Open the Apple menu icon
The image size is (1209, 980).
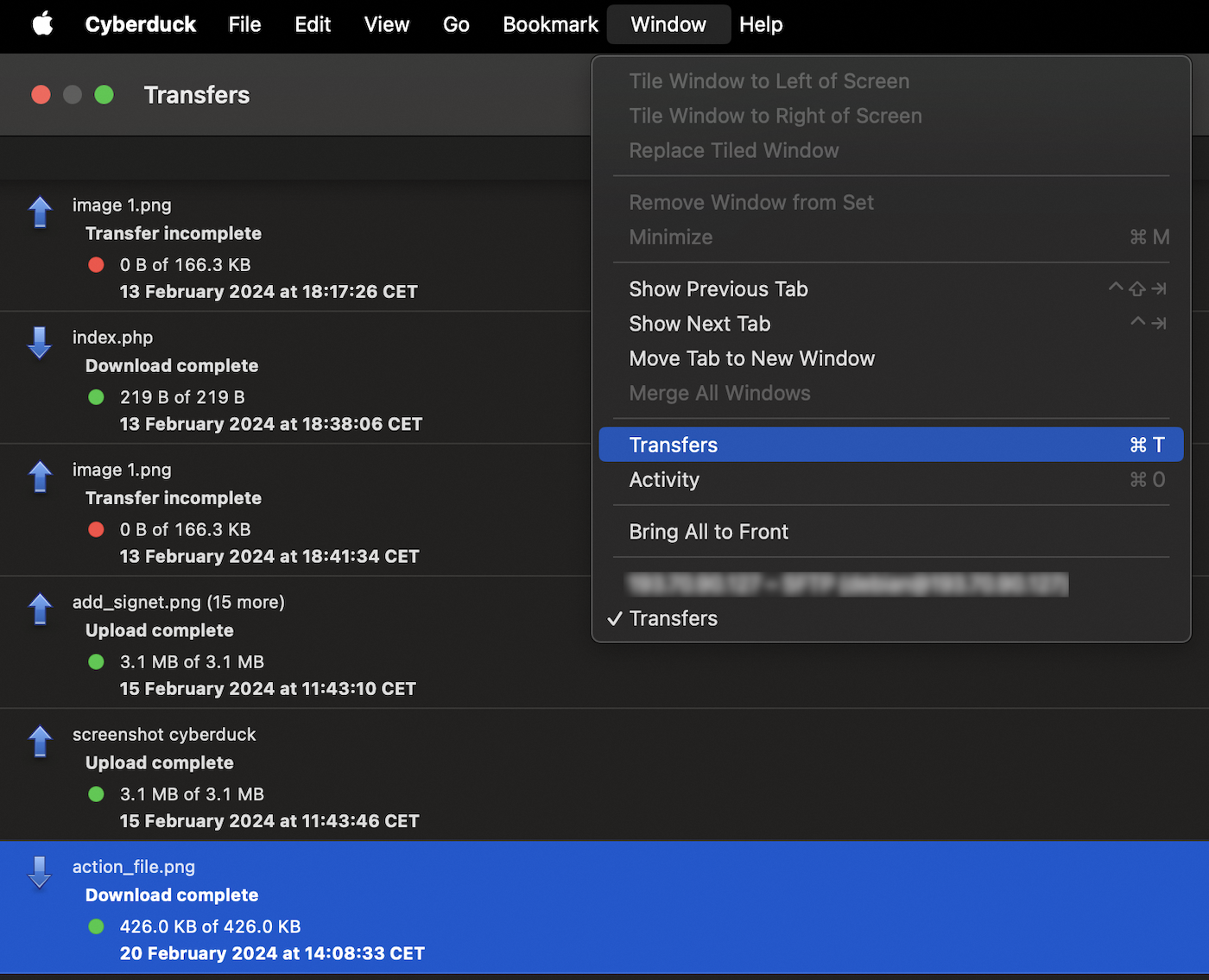pyautogui.click(x=42, y=24)
